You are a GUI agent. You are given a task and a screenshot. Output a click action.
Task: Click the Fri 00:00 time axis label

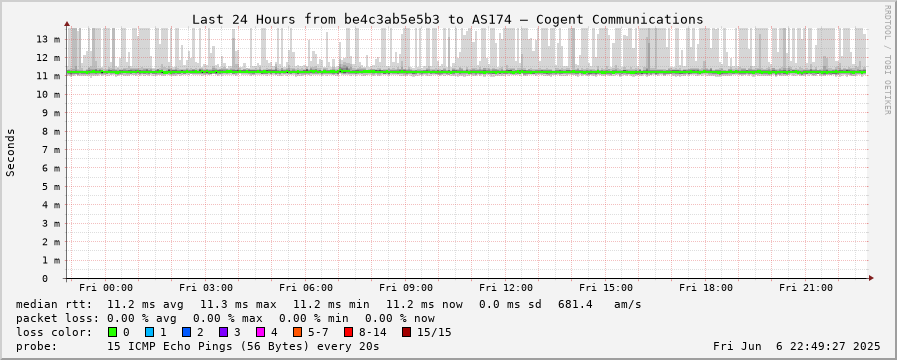(x=106, y=288)
